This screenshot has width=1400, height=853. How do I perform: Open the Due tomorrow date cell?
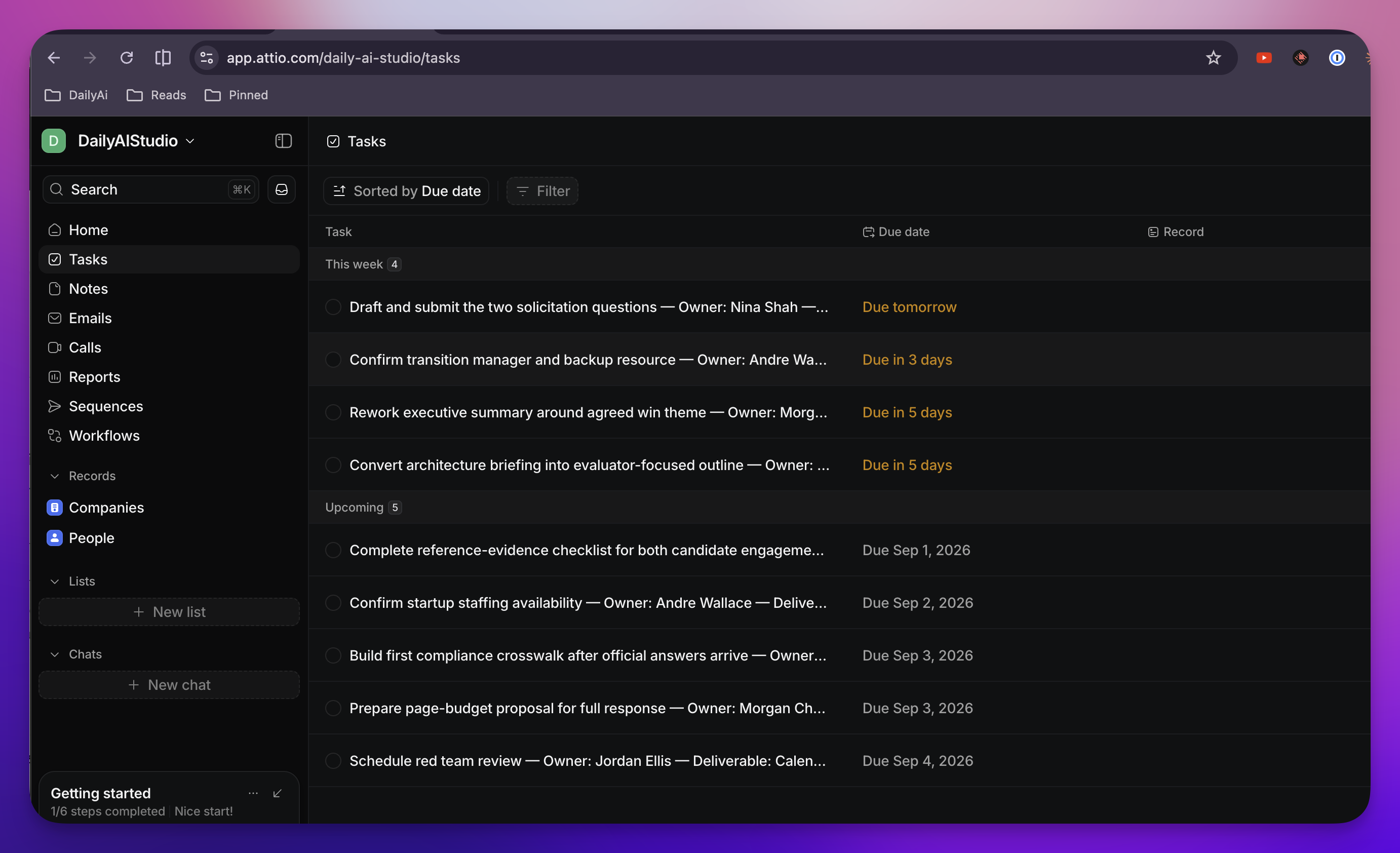[909, 307]
